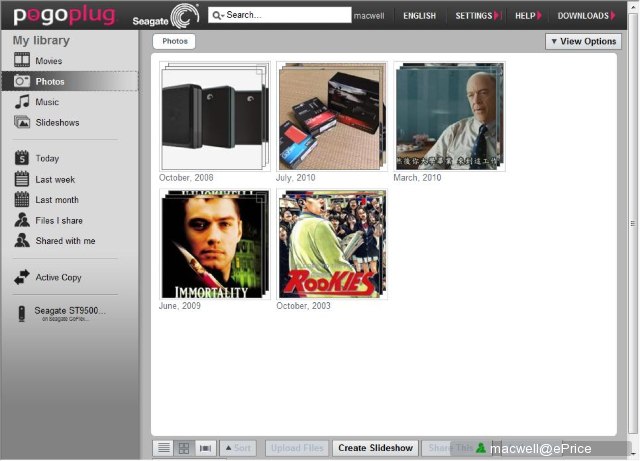Click inside the Search field
This screenshot has height=461, width=640.
click(280, 15)
